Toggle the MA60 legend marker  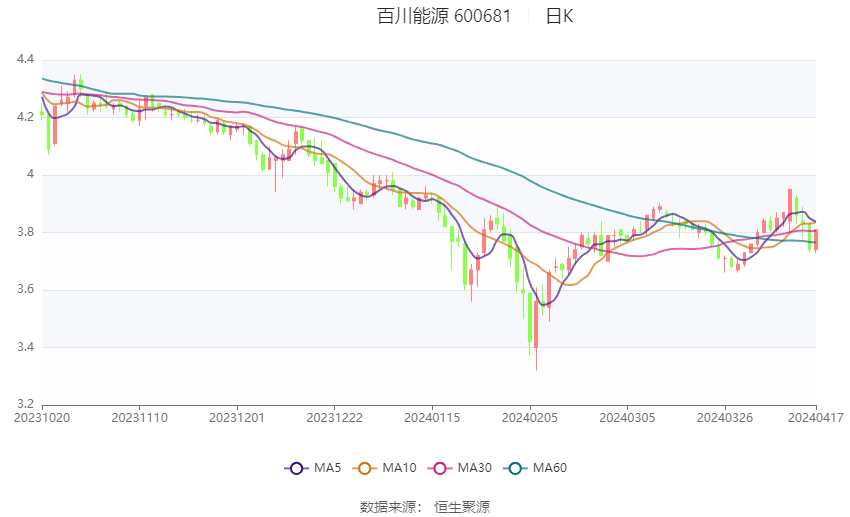click(x=516, y=468)
